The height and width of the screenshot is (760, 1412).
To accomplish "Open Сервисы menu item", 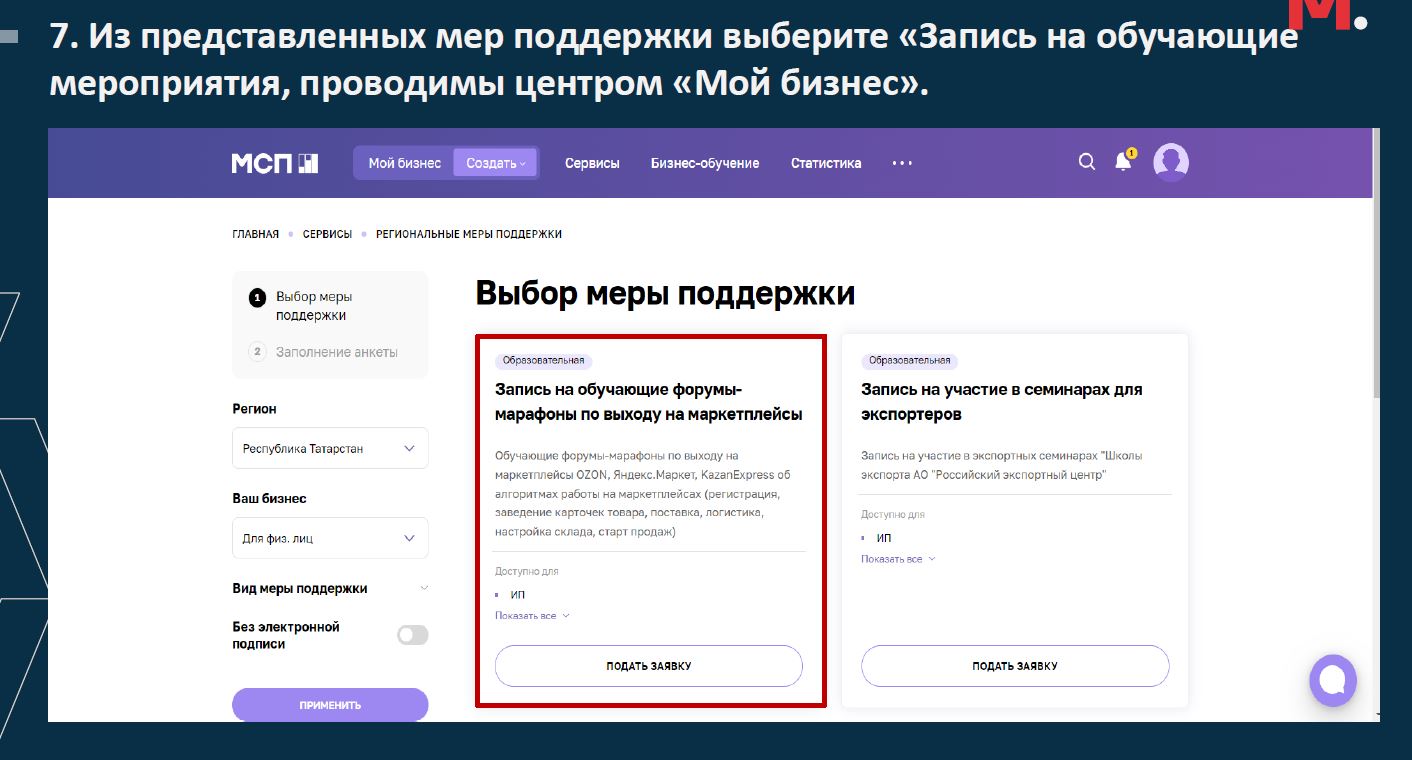I will (592, 163).
